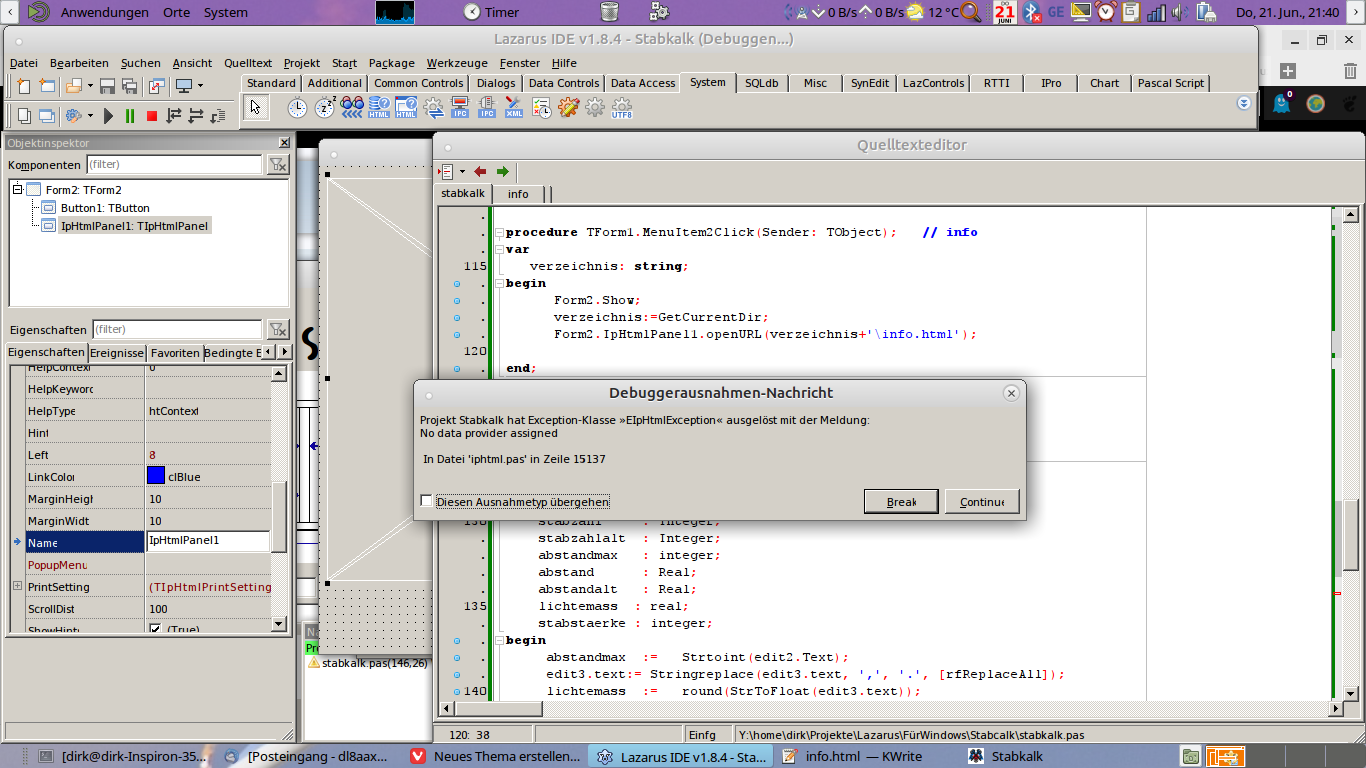Stop debugging with the red square icon
1366x768 pixels.
152,116
